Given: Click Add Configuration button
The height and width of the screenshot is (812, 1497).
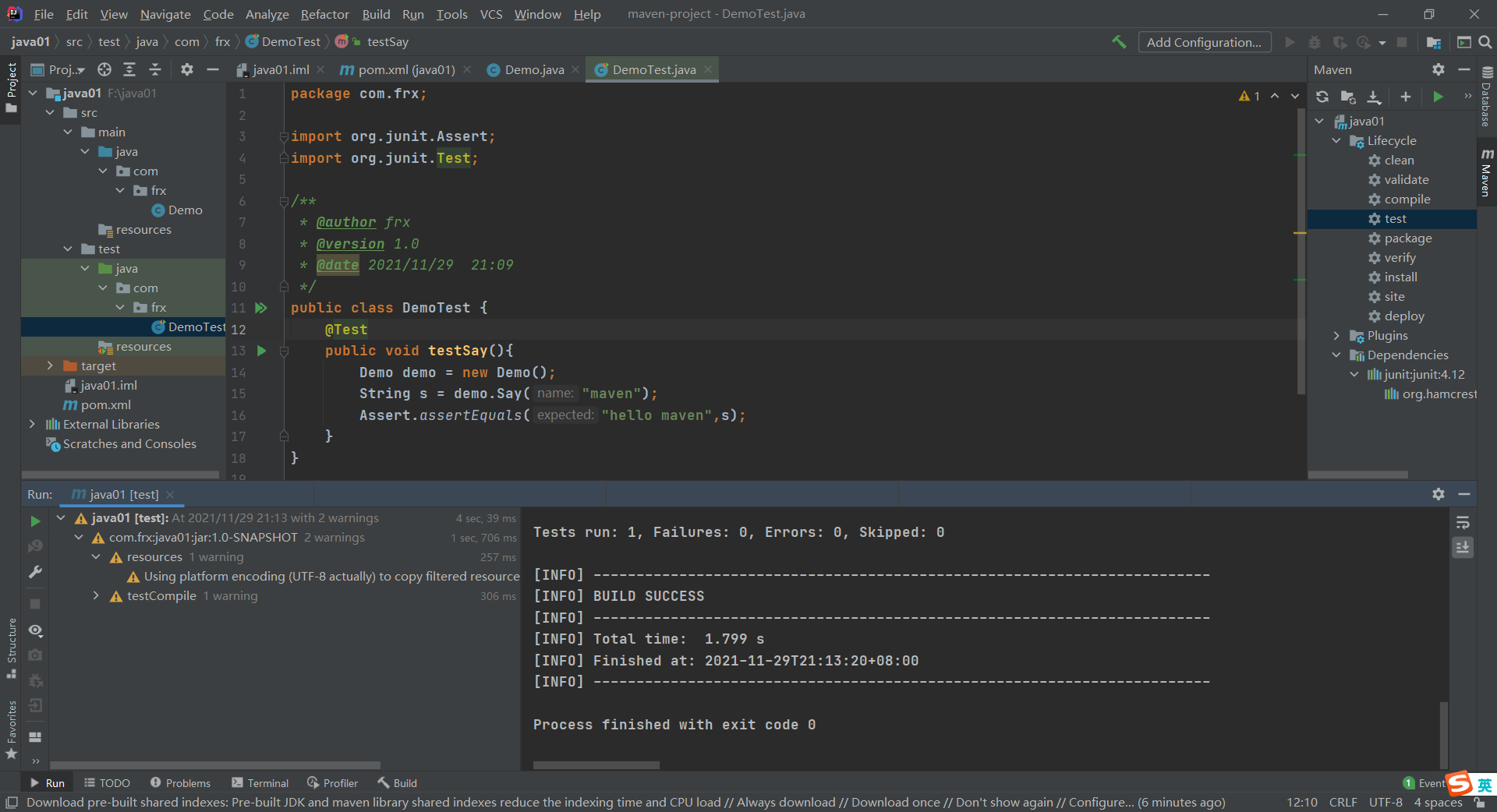Looking at the screenshot, I should (1204, 42).
